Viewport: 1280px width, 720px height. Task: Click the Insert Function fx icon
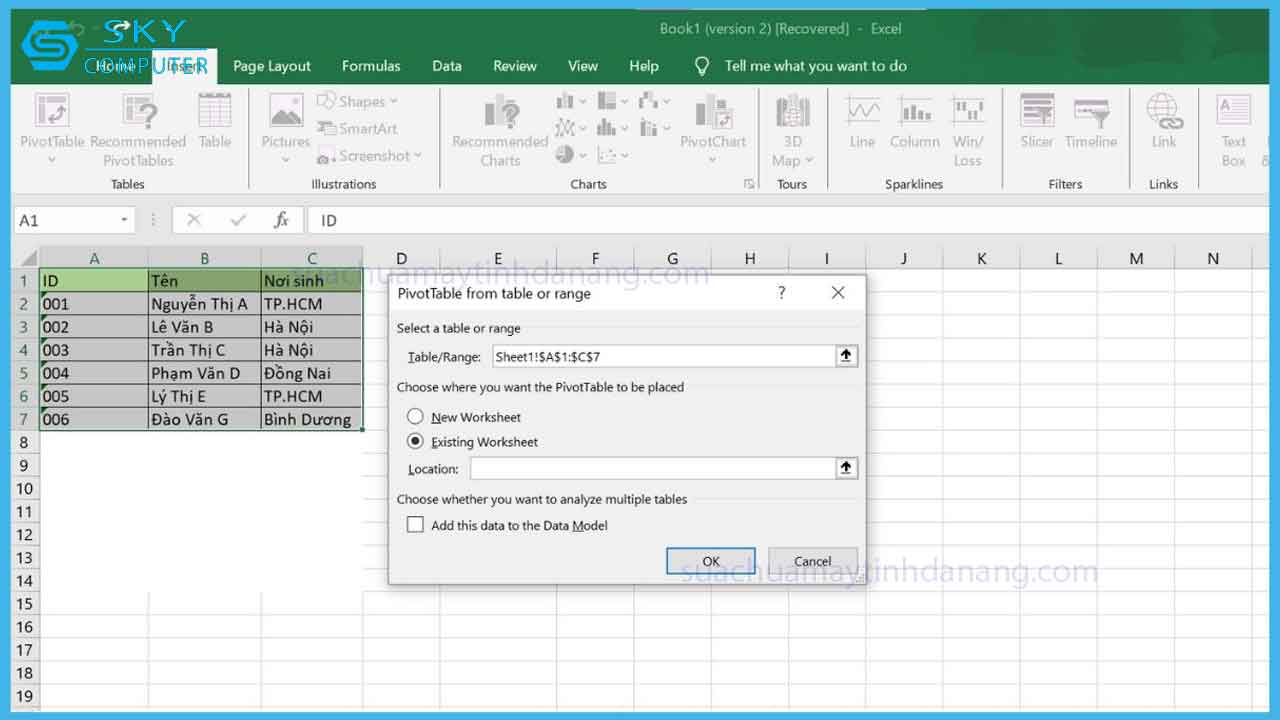282,220
